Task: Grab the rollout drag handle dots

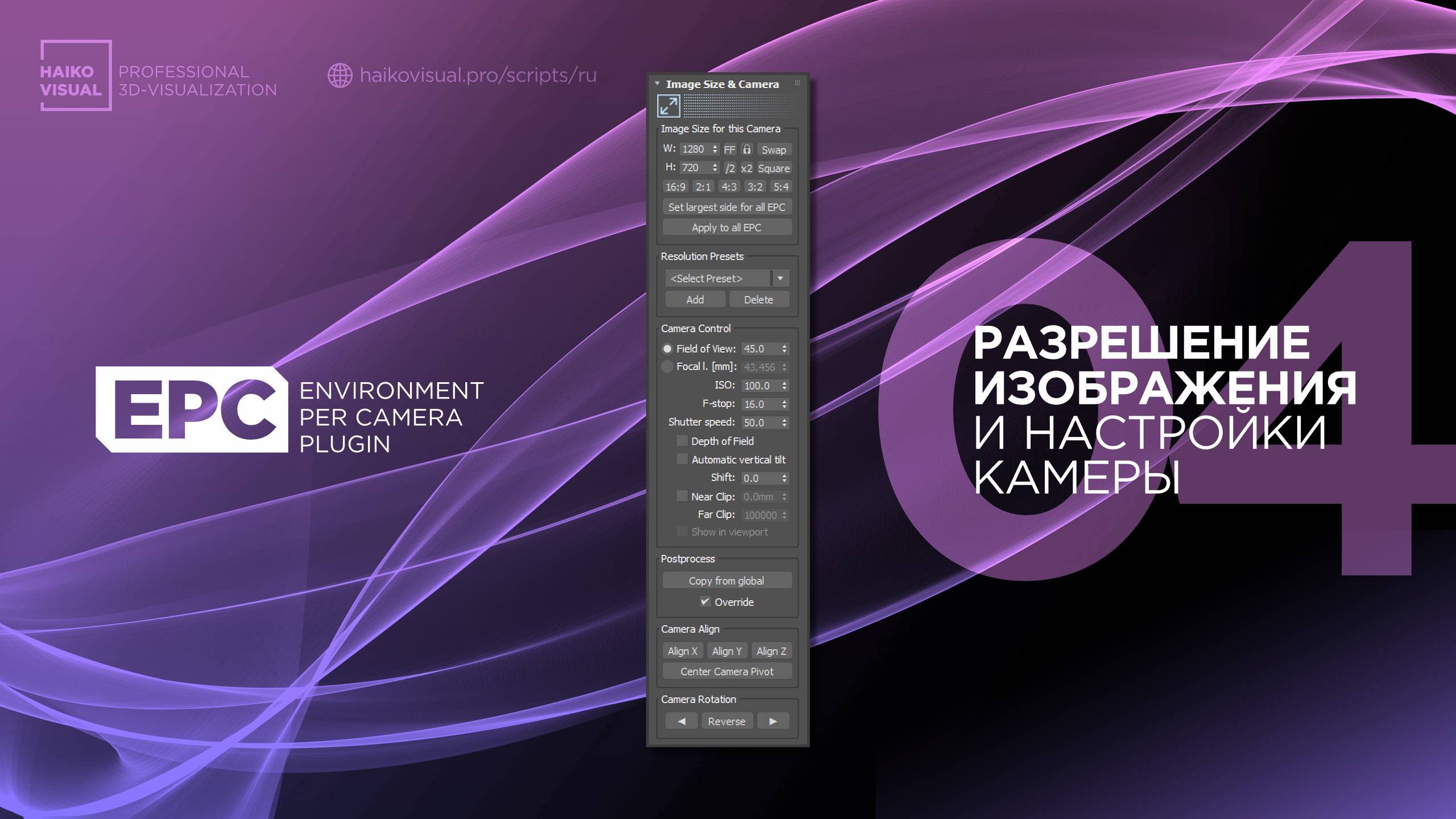Action: click(x=797, y=84)
